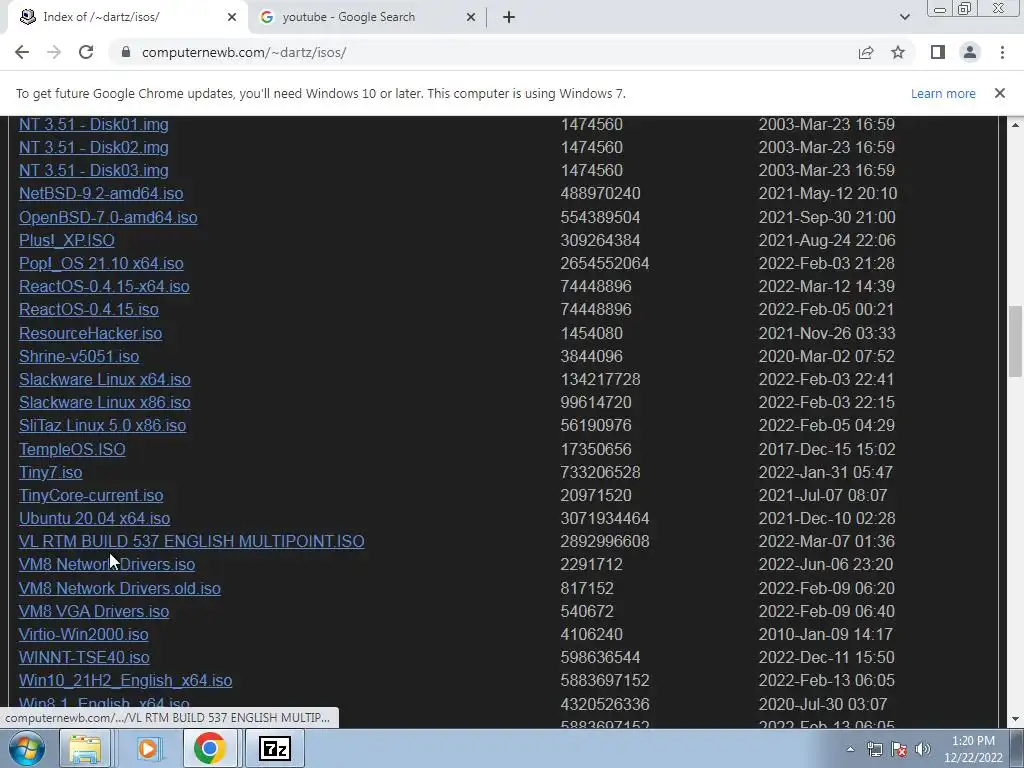Go back using the browser back arrow
Viewport: 1024px width, 768px height.
point(22,52)
